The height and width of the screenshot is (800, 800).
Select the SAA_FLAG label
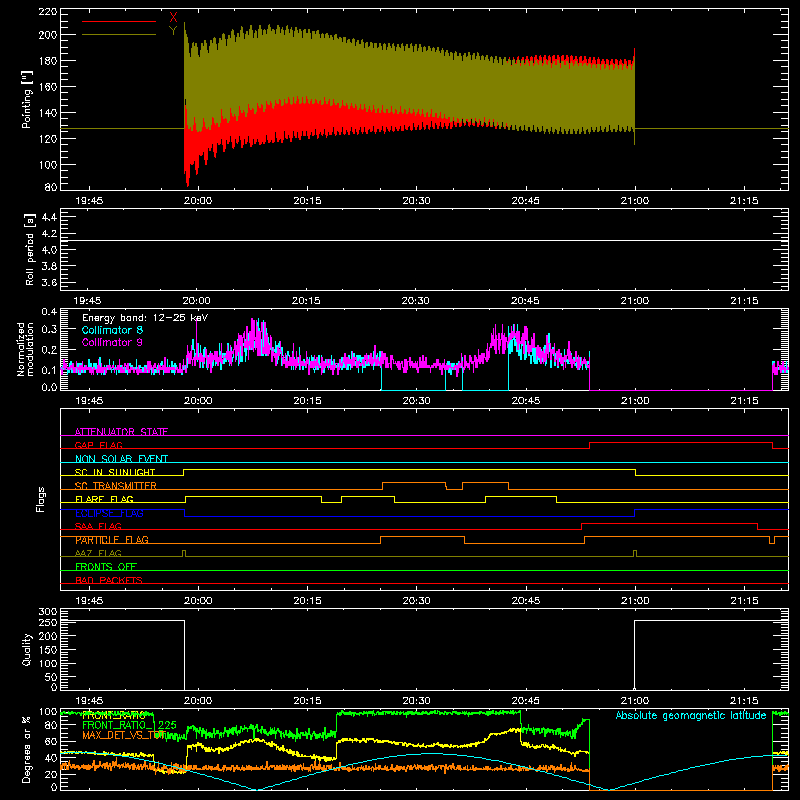click(x=98, y=526)
